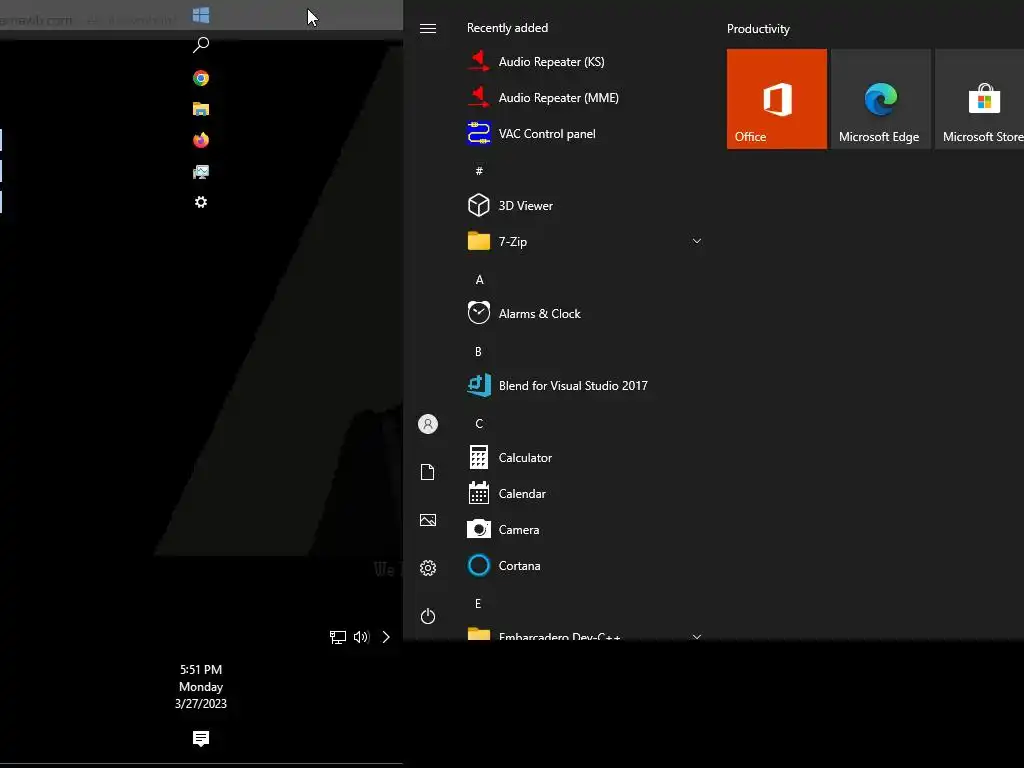Open Documents from the Start sidebar

(x=428, y=472)
